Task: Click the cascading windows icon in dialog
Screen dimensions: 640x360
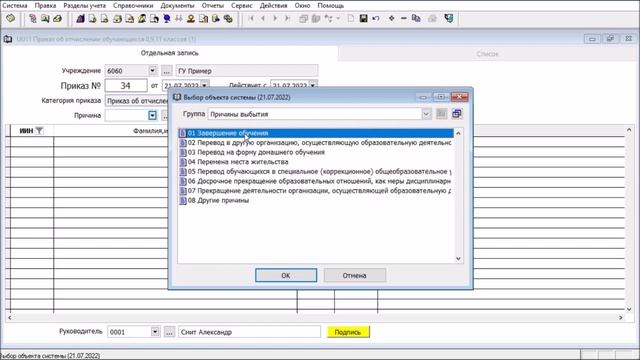Action: (457, 114)
